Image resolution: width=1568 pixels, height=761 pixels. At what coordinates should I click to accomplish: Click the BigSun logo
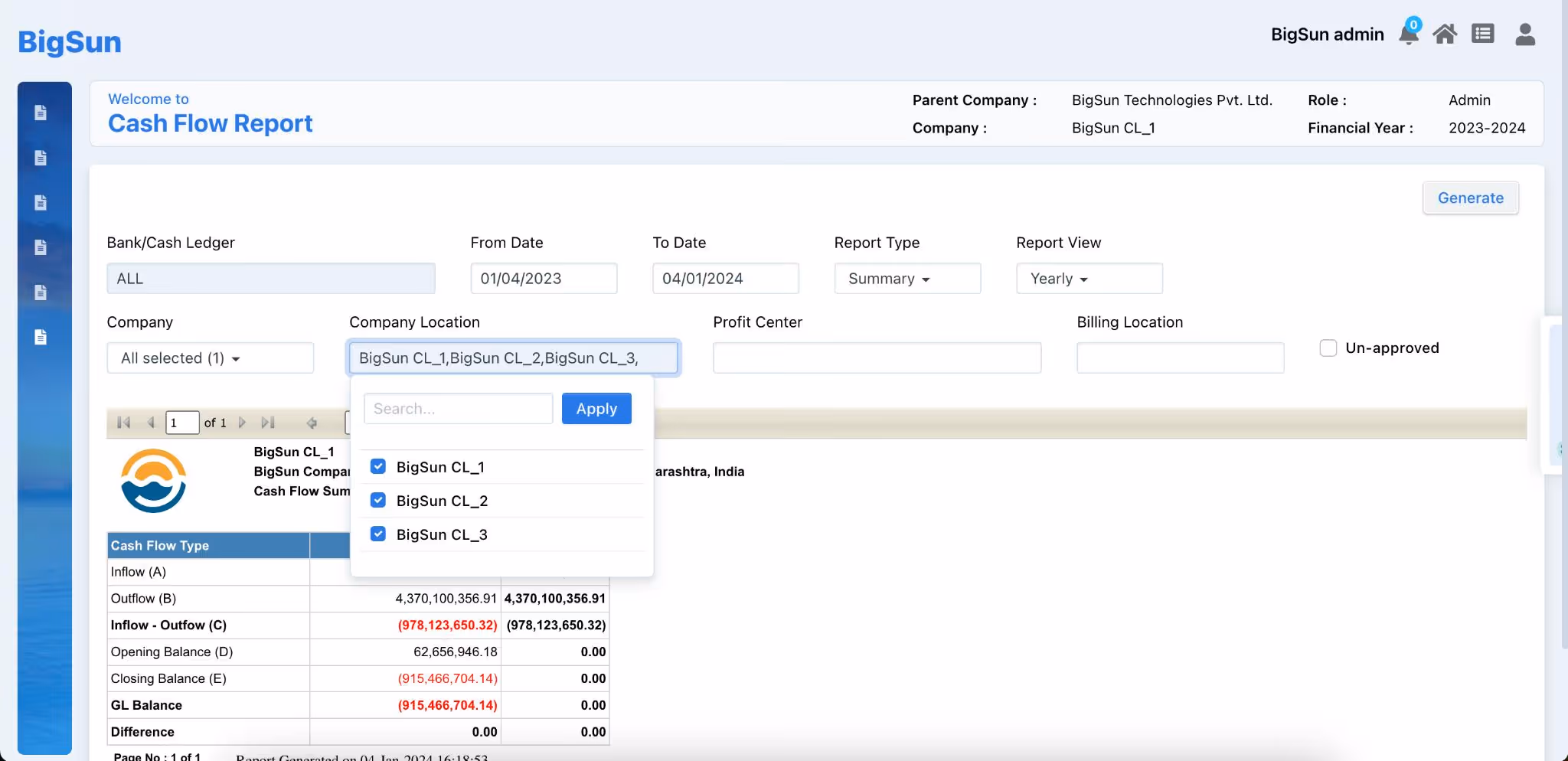(x=70, y=41)
